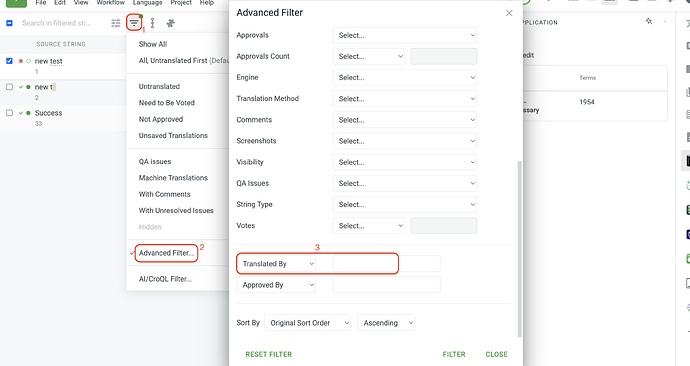Viewport: 690px width, 366px height.
Task: Open the search options sliders icon
Action: tap(116, 23)
